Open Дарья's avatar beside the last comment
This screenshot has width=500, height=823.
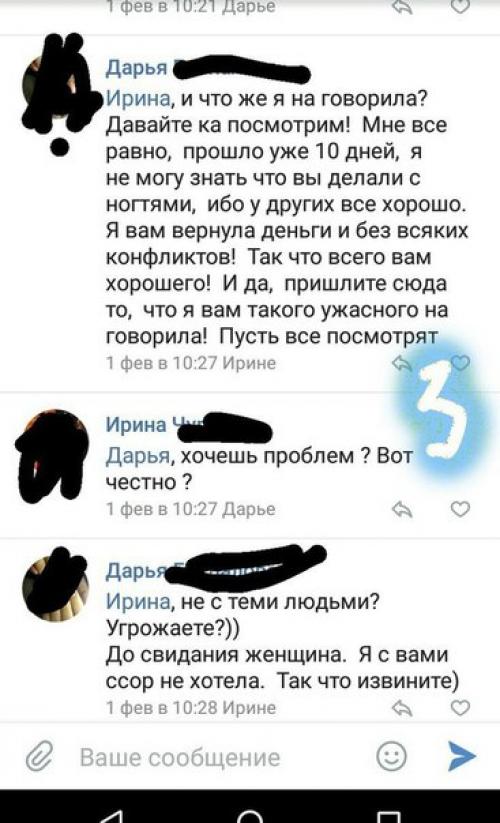pos(55,587)
